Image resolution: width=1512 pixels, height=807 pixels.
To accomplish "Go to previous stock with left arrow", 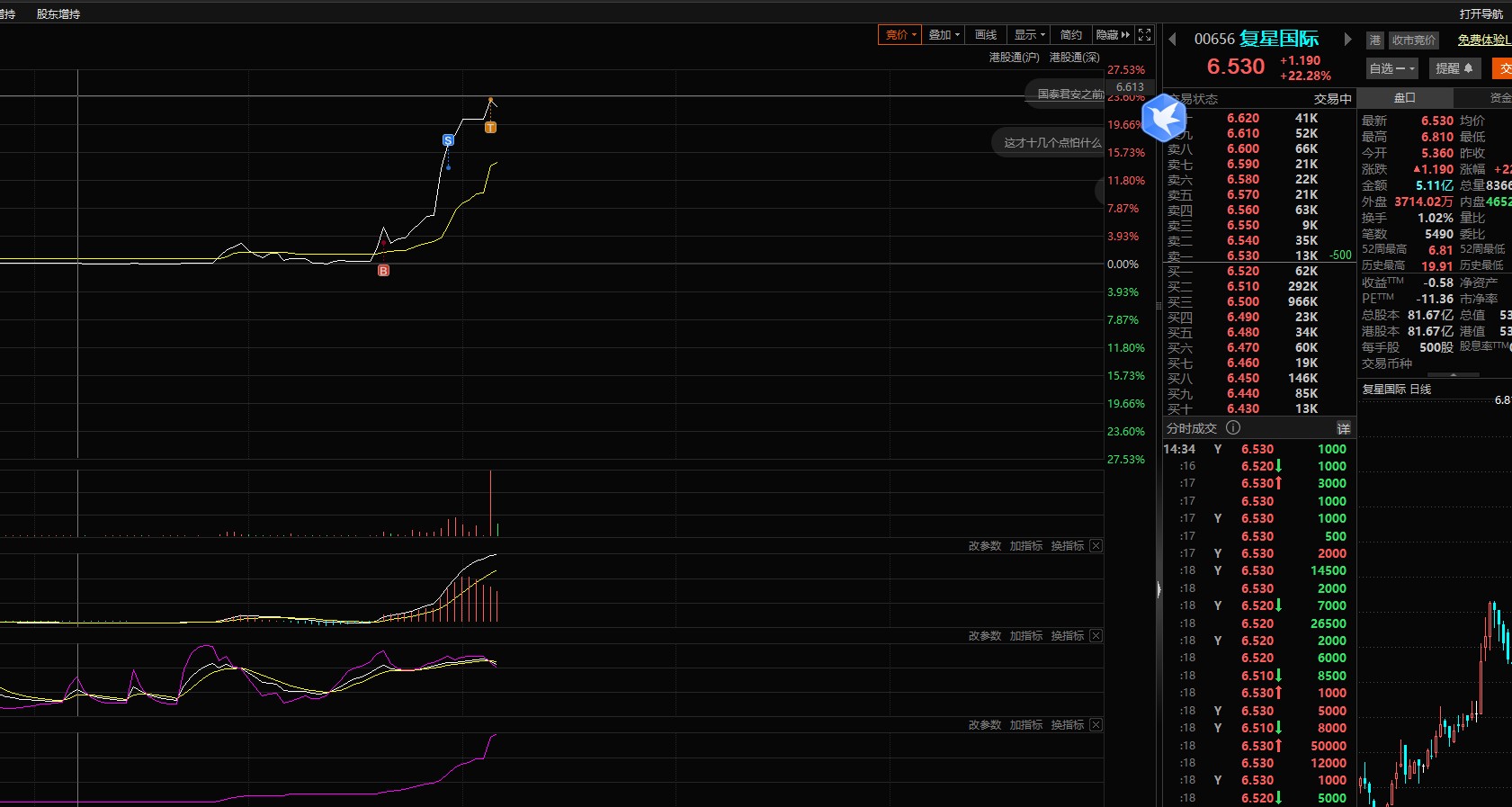I will (1172, 40).
